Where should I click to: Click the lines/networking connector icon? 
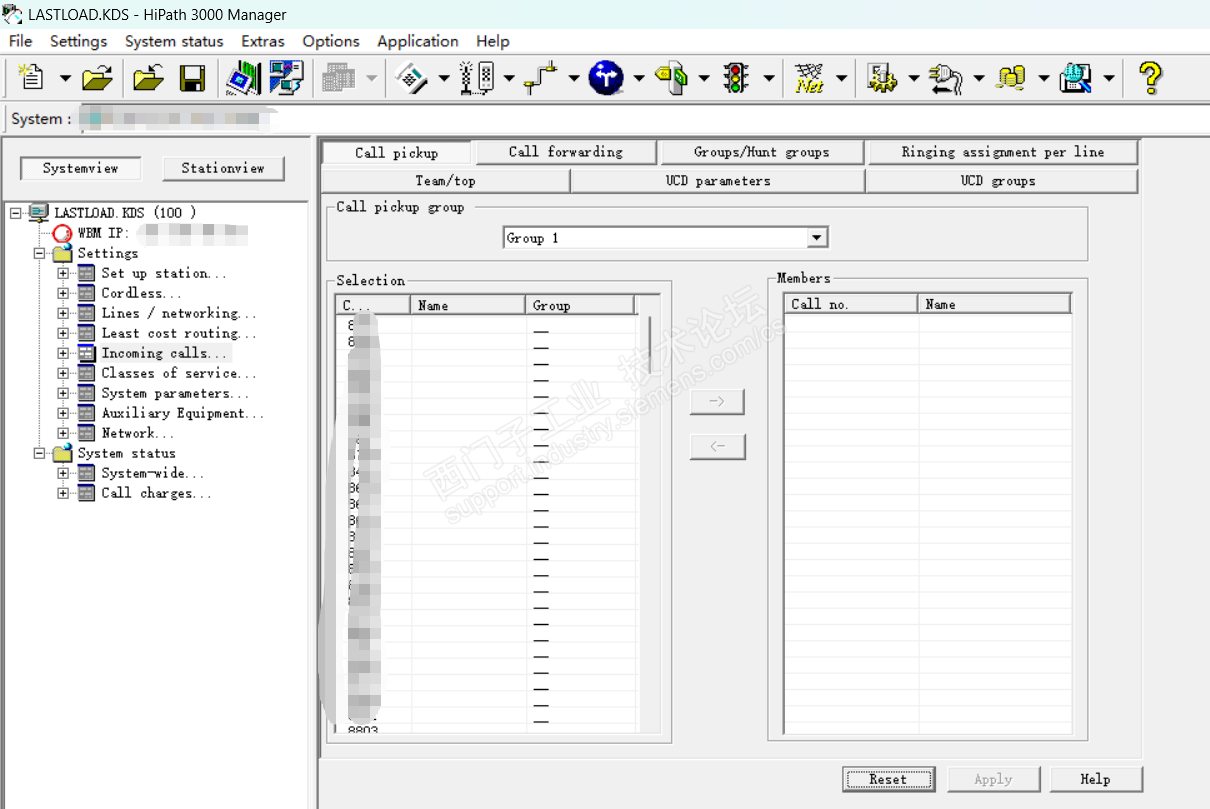pos(541,77)
